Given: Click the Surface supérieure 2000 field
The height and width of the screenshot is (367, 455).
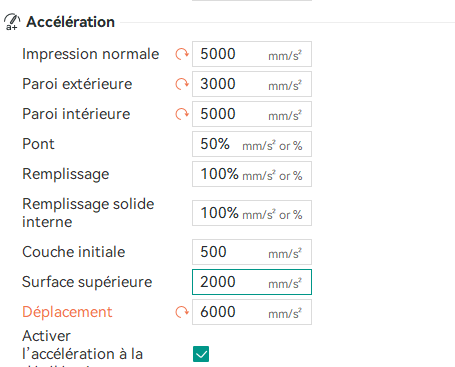Looking at the screenshot, I should point(252,282).
